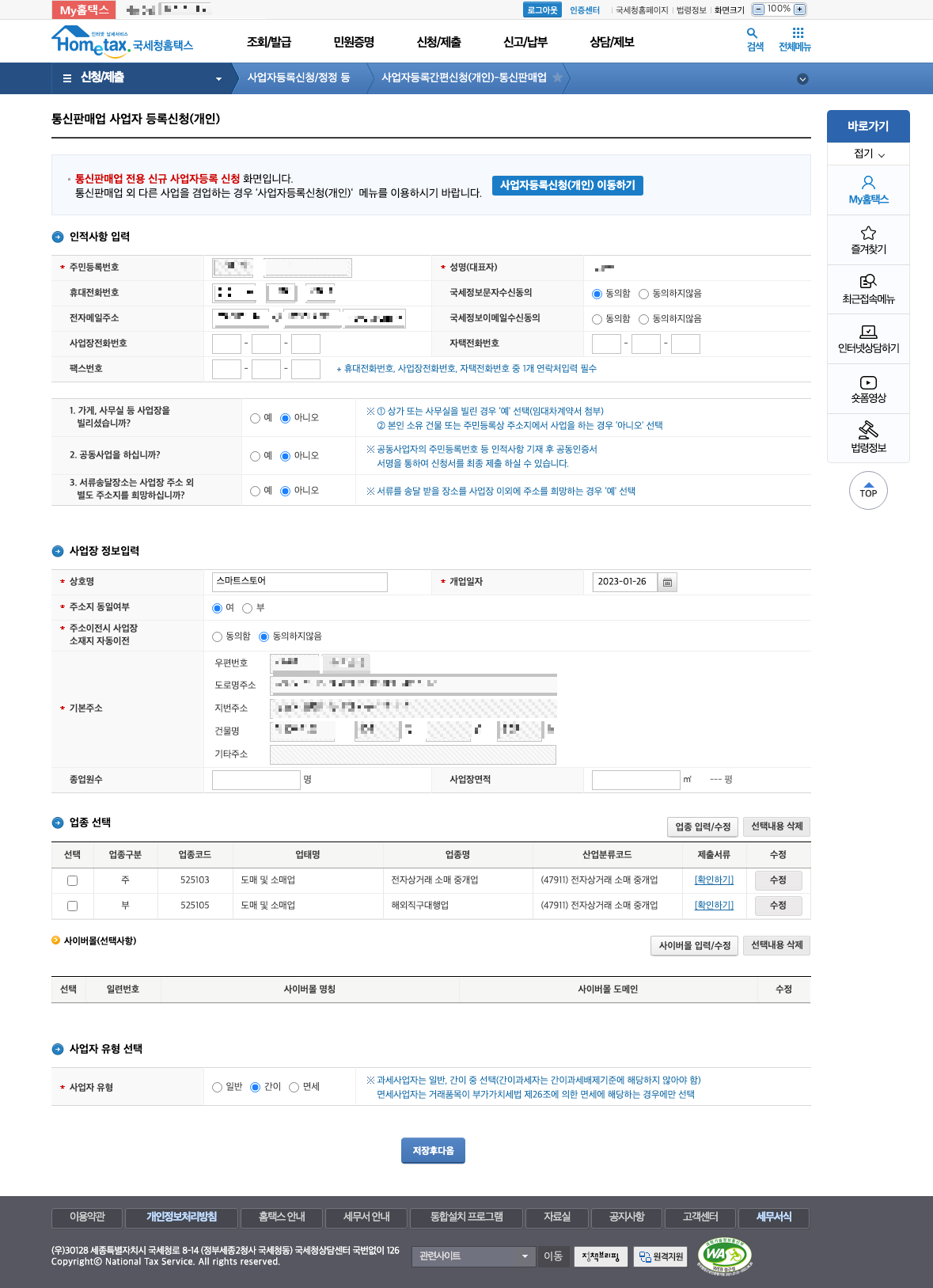Viewport: 933px width, 1288px height.
Task: Open the 인증센터 link
Action: click(585, 10)
